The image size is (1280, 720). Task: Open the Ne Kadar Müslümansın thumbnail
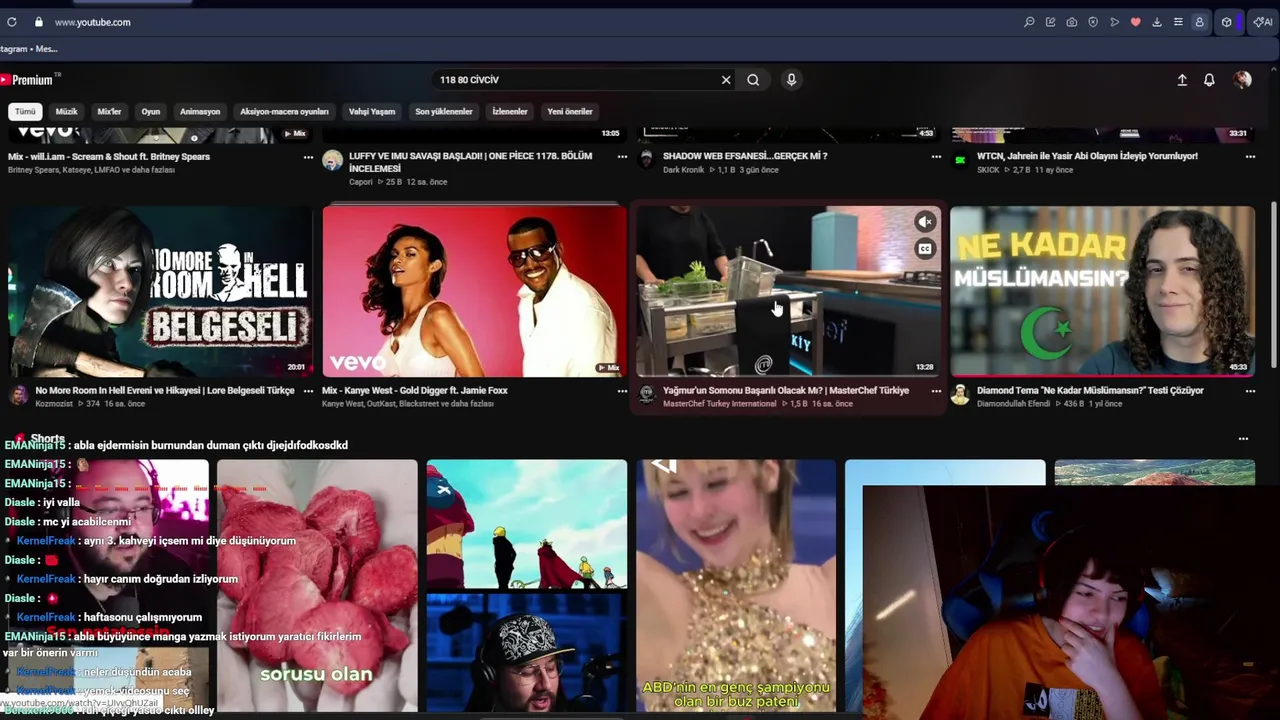pos(1102,291)
